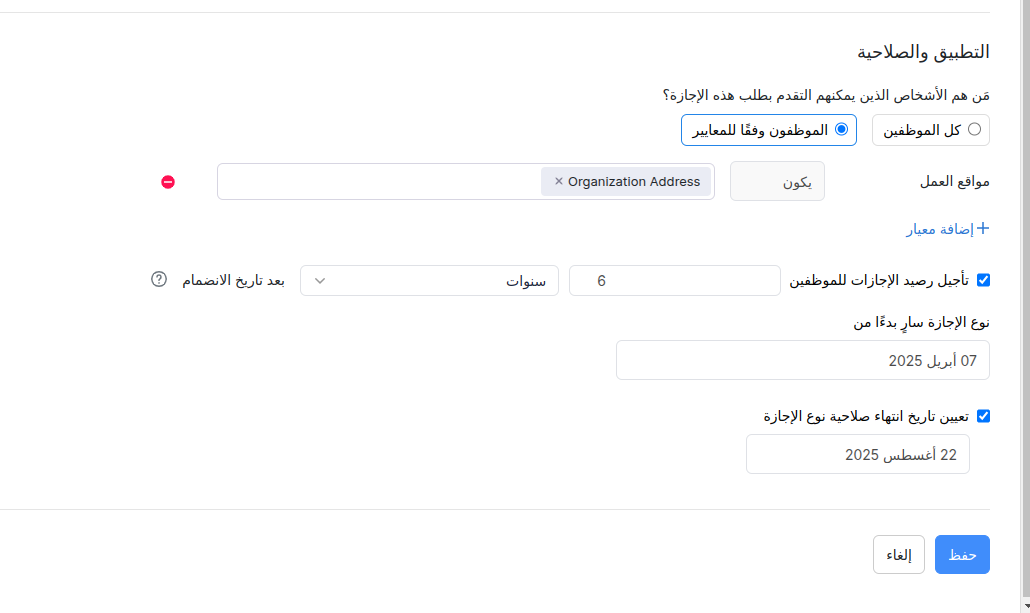Focus the number field containing 6

(x=674, y=281)
